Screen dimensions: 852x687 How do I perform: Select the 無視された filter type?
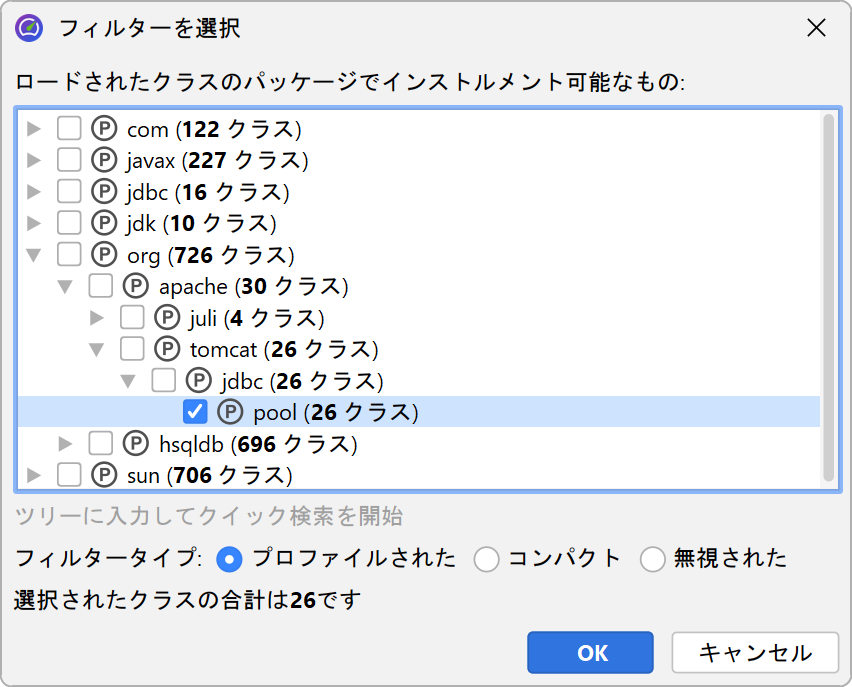pos(653,559)
